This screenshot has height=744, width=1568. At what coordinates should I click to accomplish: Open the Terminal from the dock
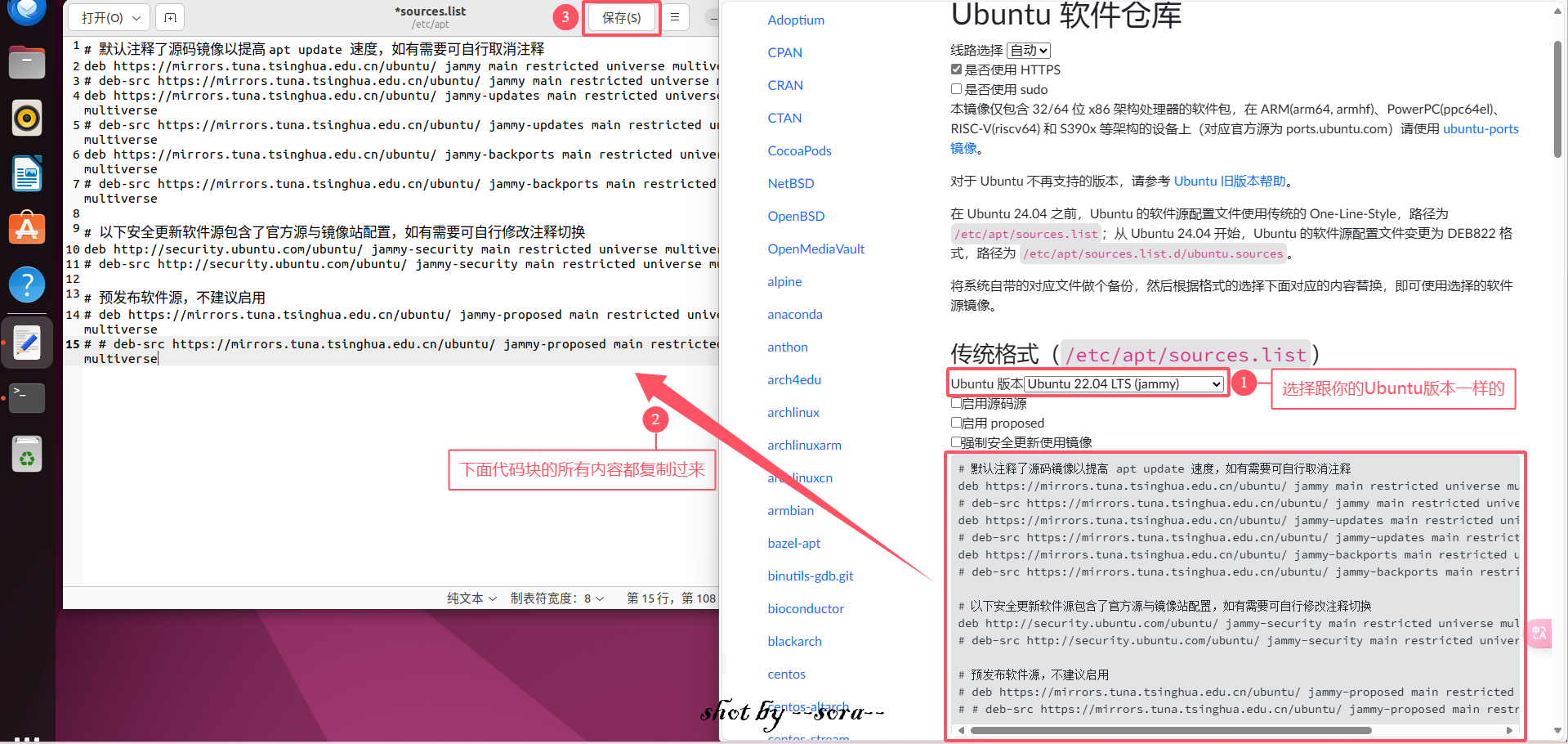[x=27, y=398]
